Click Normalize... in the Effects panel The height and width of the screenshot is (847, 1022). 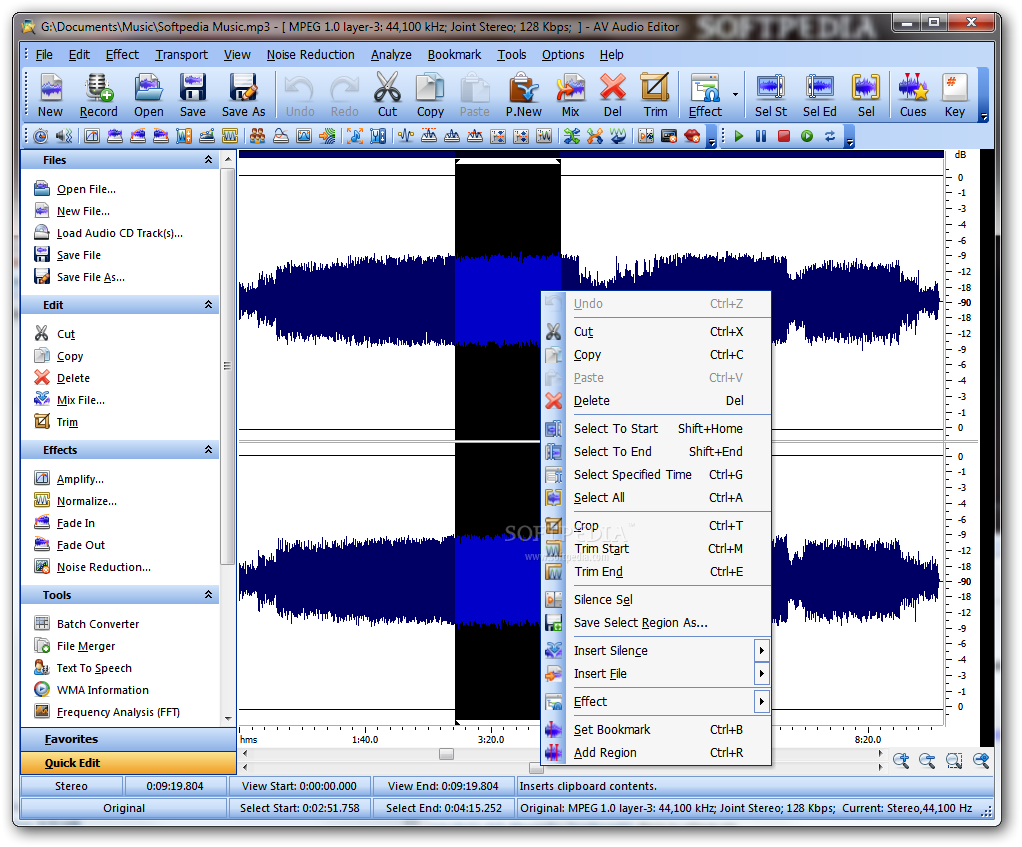click(87, 501)
